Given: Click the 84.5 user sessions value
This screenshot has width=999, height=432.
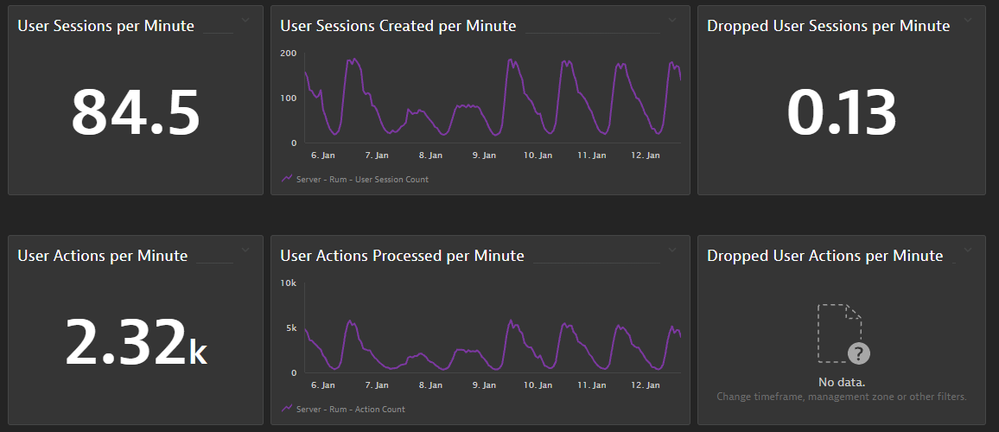Looking at the screenshot, I should (135, 112).
